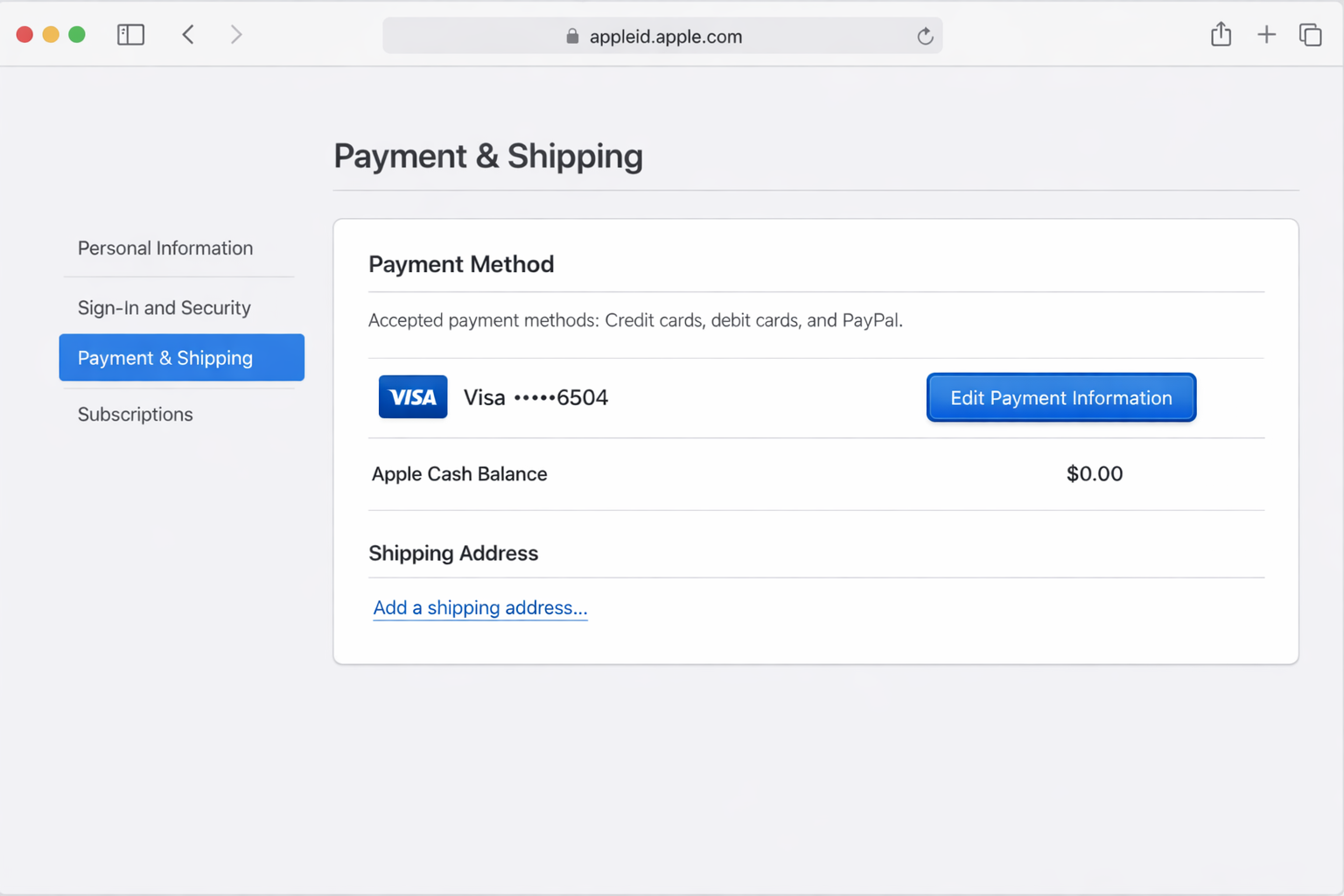Click the Apple Cash Balance label
The height and width of the screenshot is (896, 1344).
pos(459,474)
